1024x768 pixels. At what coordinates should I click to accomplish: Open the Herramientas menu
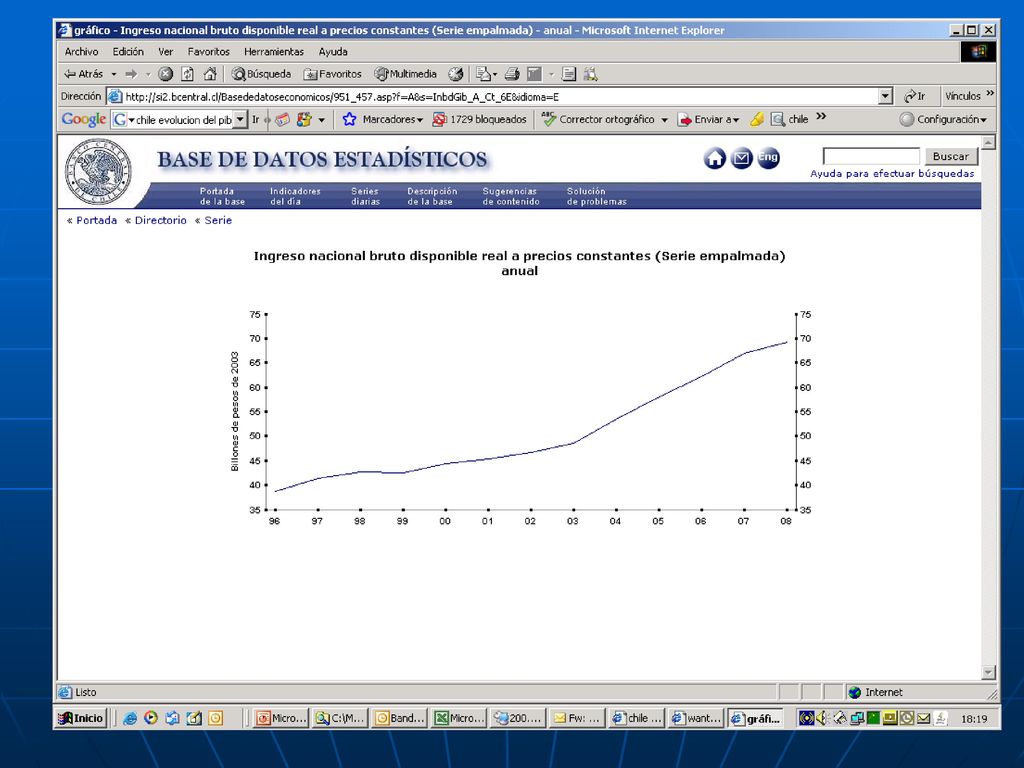(x=274, y=52)
